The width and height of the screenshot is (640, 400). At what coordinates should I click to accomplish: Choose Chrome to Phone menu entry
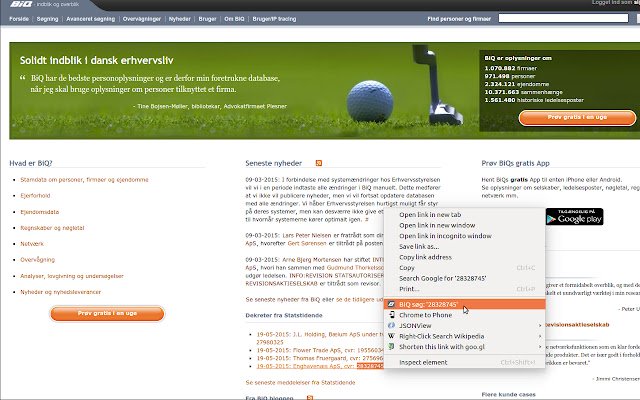pyautogui.click(x=464, y=315)
